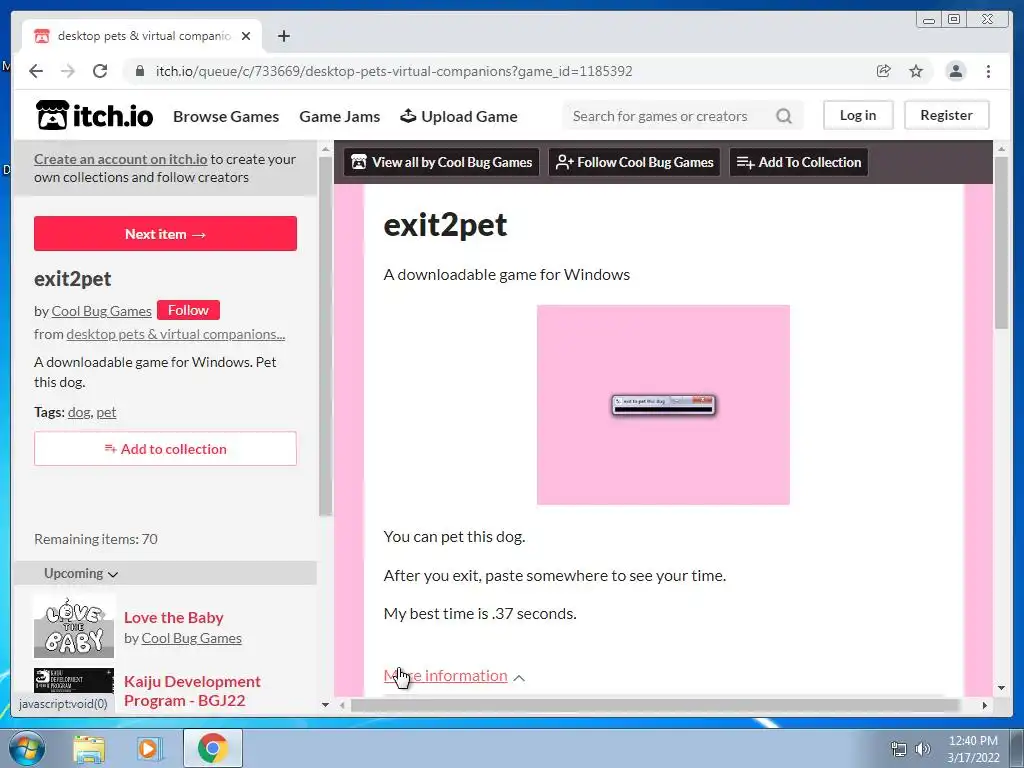Click the volume speaker tray icon
Viewport: 1024px width, 768px height.
click(923, 749)
